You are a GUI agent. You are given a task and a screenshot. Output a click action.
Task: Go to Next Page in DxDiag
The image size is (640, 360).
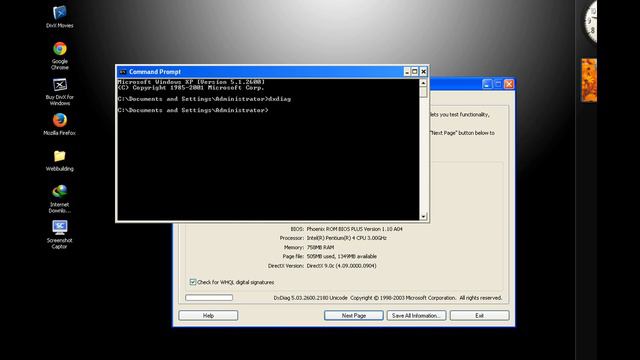(x=354, y=316)
